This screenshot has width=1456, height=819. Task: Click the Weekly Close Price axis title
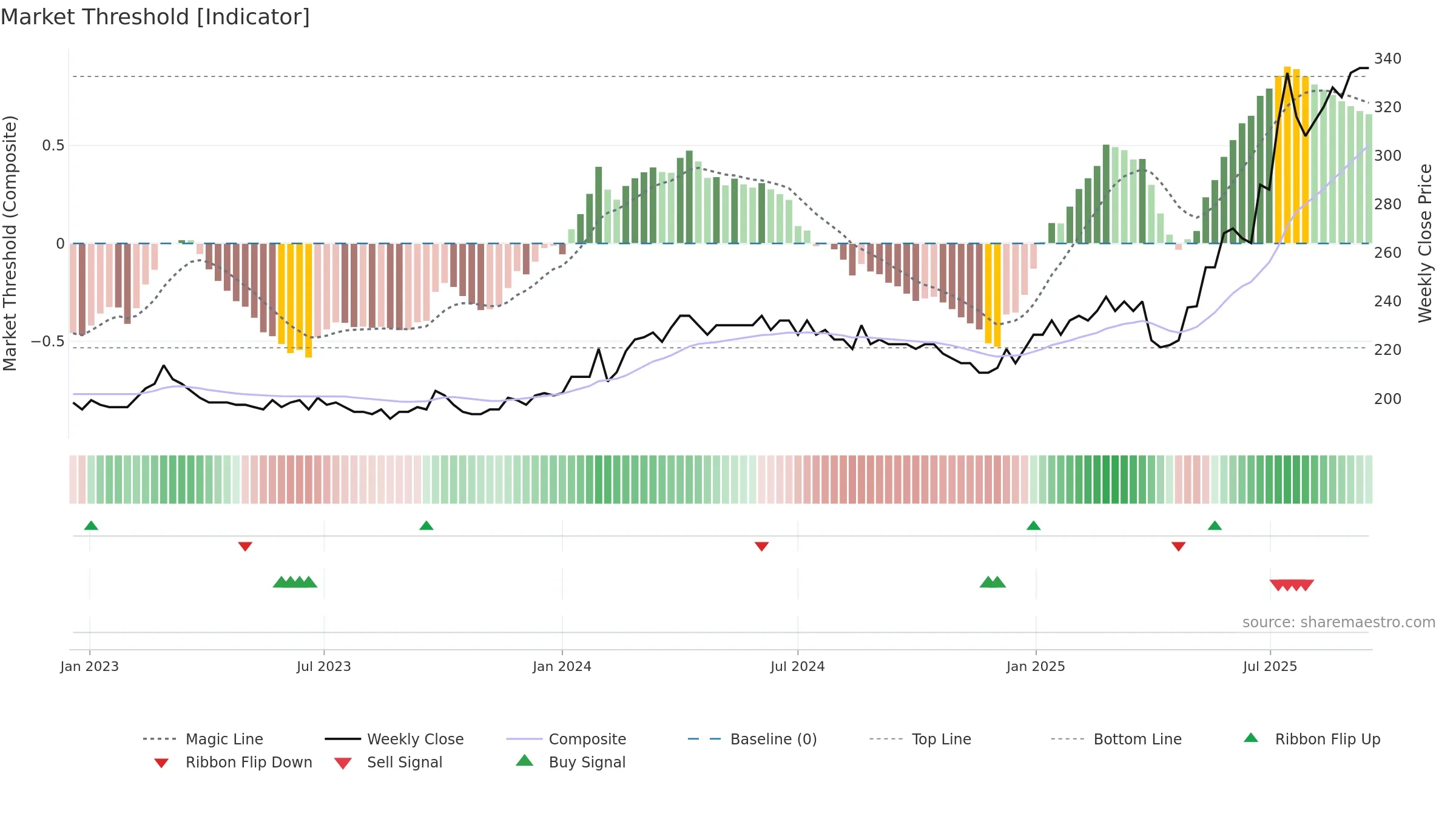[1425, 243]
